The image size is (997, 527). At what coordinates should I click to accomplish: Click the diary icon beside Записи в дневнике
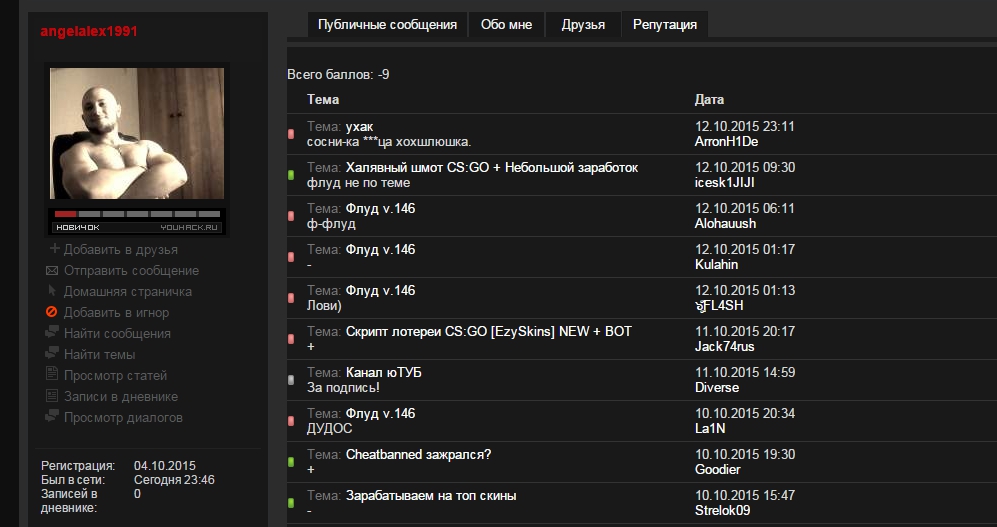pos(52,396)
